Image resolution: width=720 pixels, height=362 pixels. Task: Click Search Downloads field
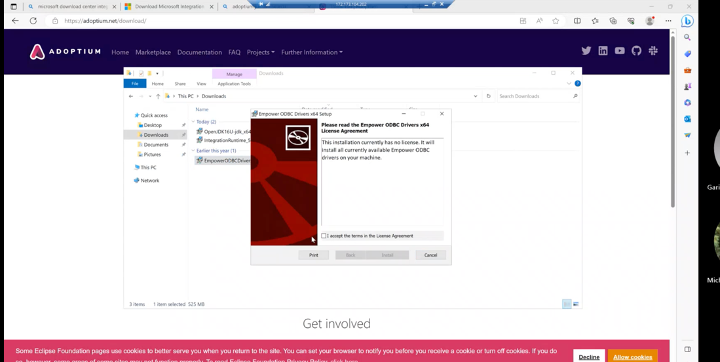point(538,96)
